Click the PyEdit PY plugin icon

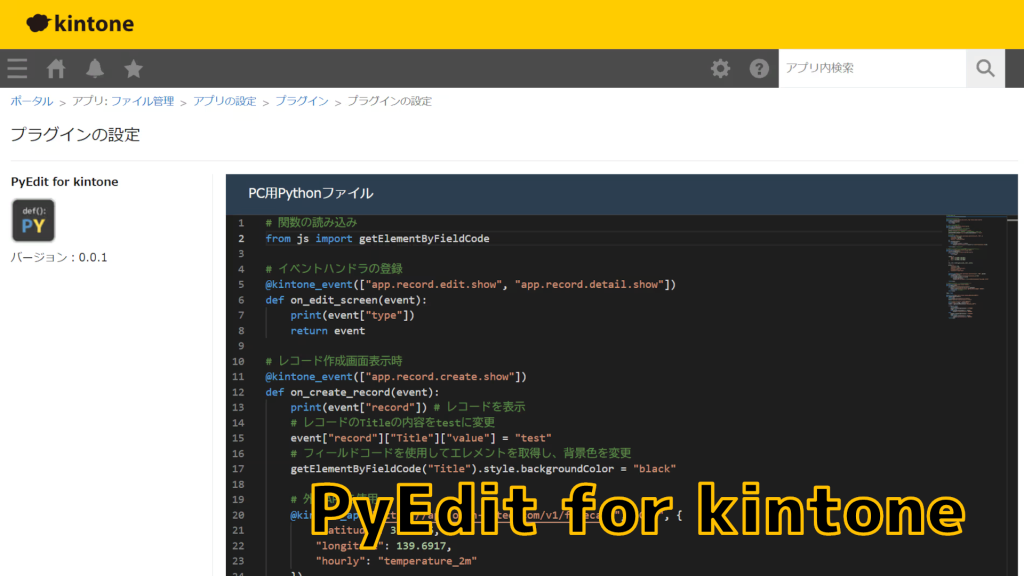(33, 220)
